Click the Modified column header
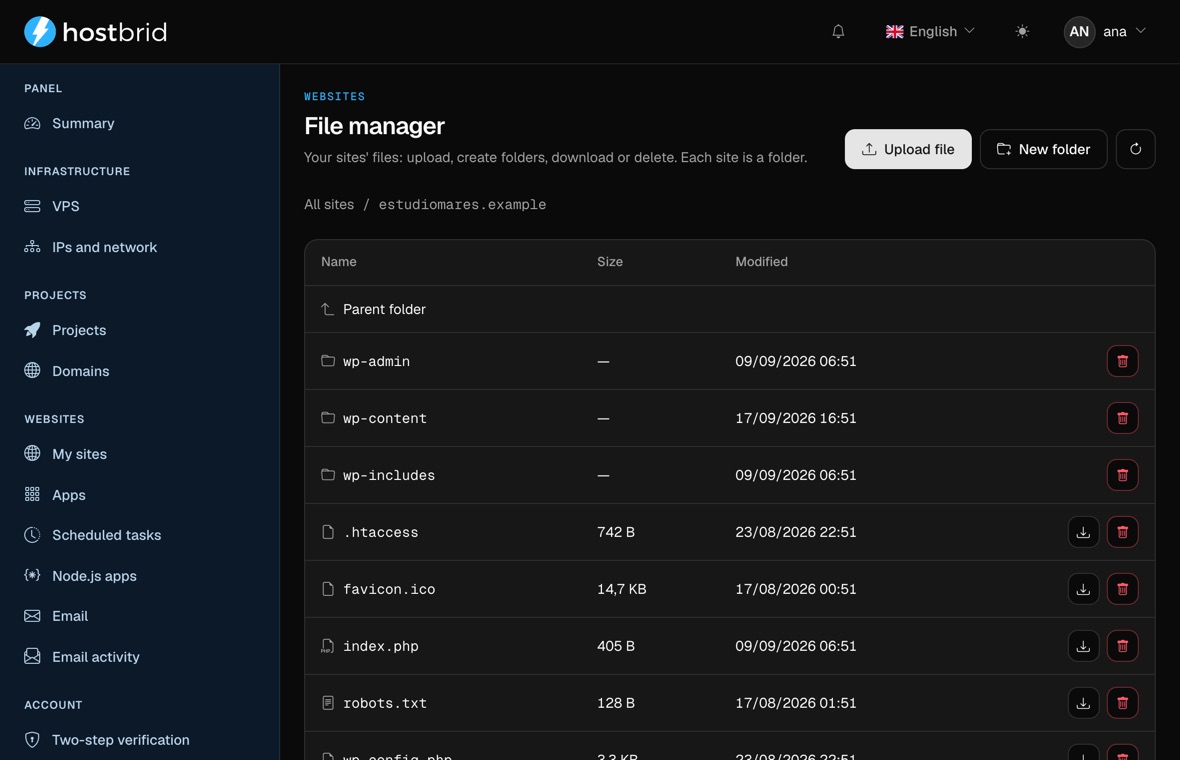 tap(761, 262)
